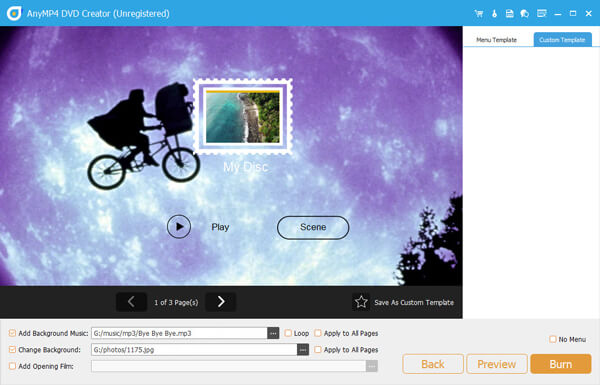
Task: Go to the previous menu page
Action: coord(131,302)
